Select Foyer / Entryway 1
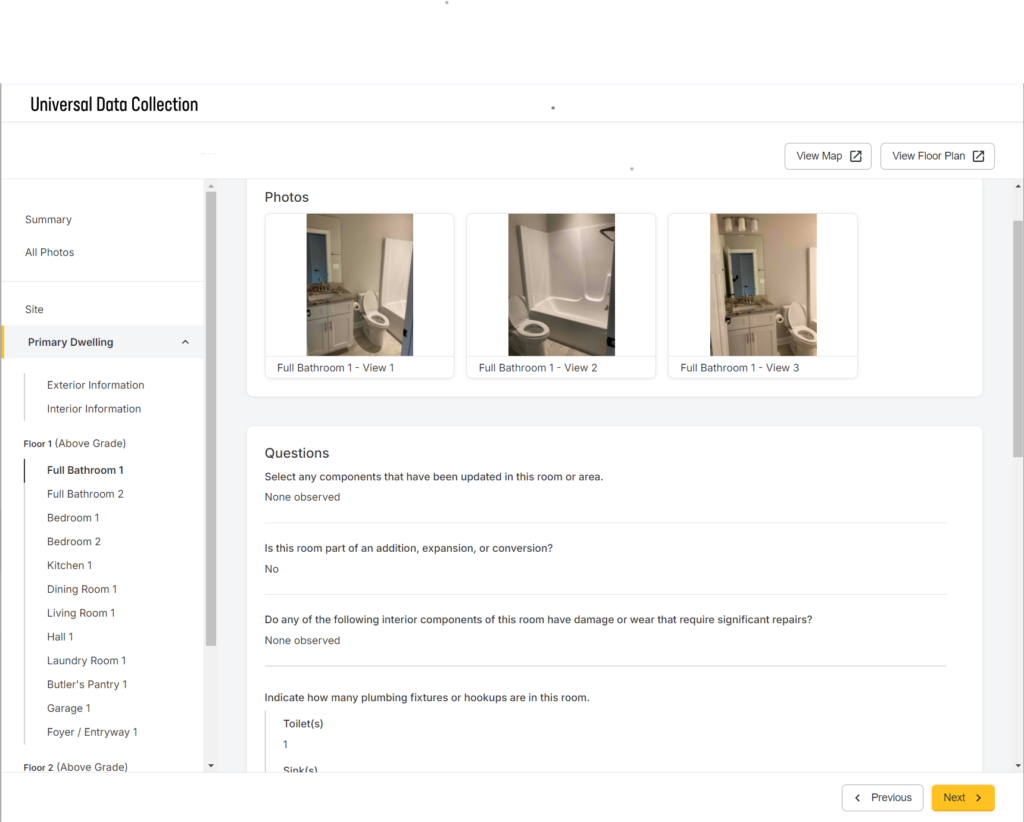This screenshot has height=822, width=1024. point(92,732)
